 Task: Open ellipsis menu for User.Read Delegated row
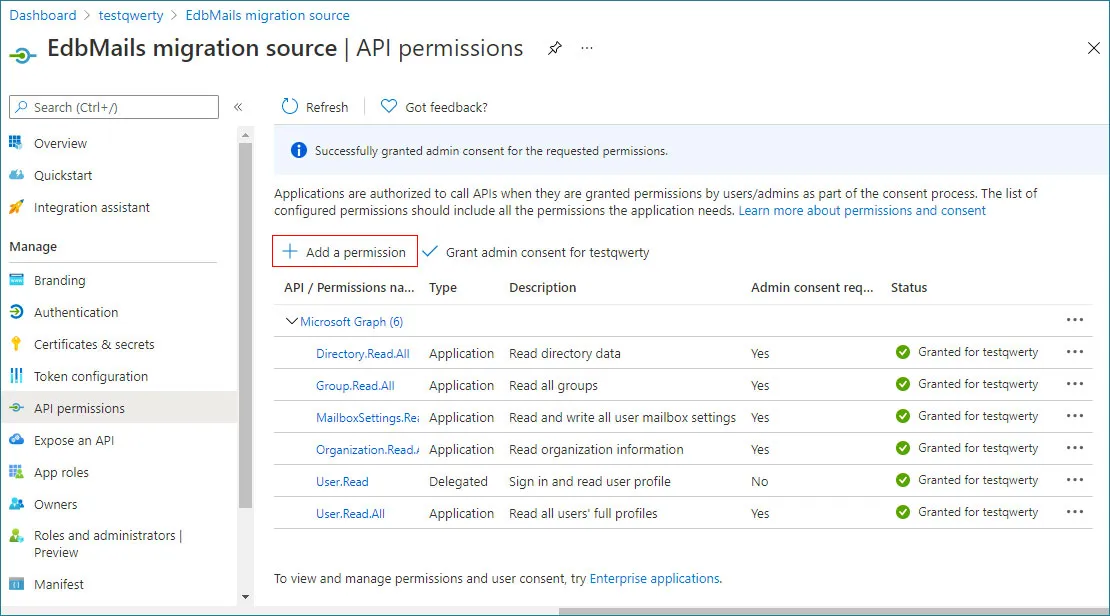tap(1075, 479)
